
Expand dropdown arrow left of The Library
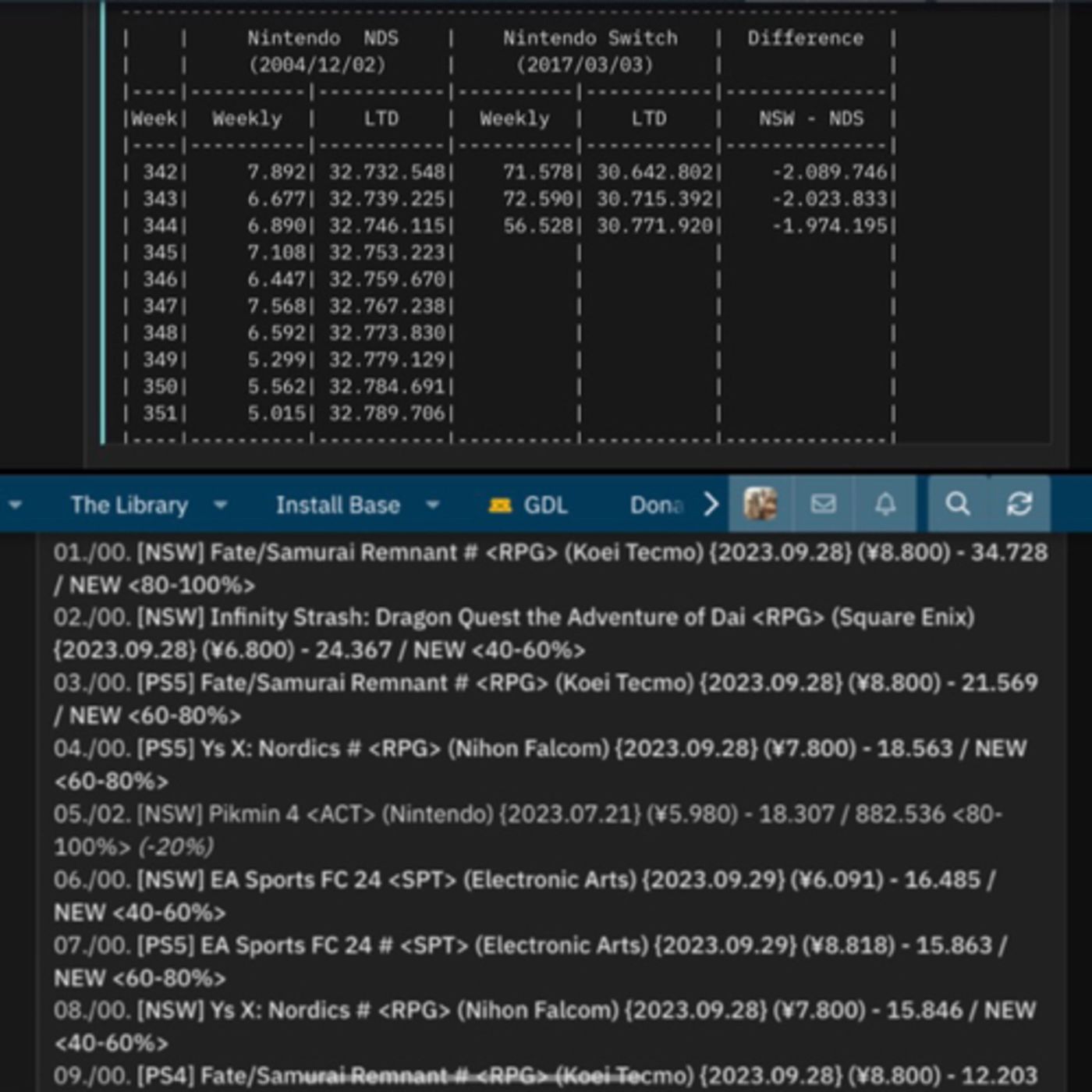pos(15,505)
